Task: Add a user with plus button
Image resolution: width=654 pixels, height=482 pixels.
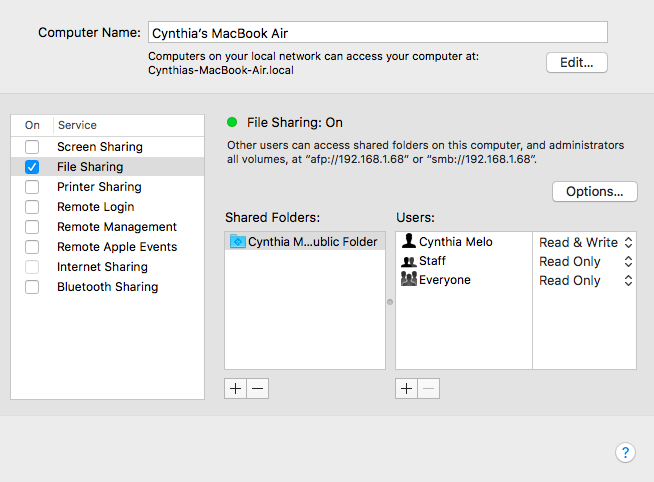Action: pyautogui.click(x=407, y=389)
